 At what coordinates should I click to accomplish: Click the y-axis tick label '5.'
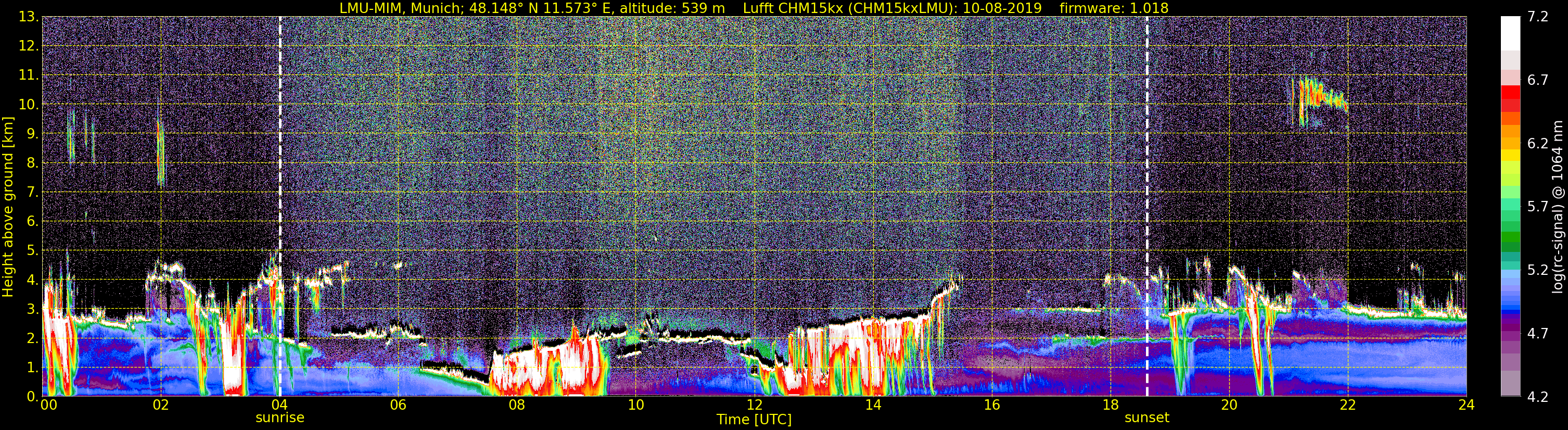tap(32, 251)
